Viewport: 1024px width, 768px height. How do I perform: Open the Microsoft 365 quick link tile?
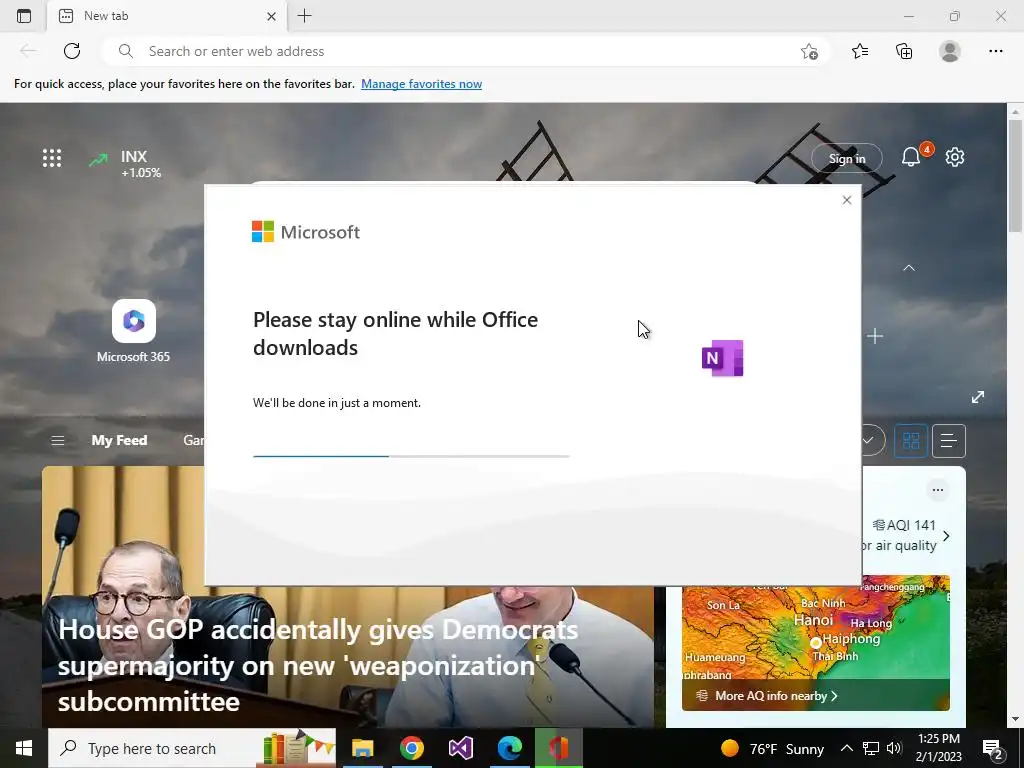[133, 331]
